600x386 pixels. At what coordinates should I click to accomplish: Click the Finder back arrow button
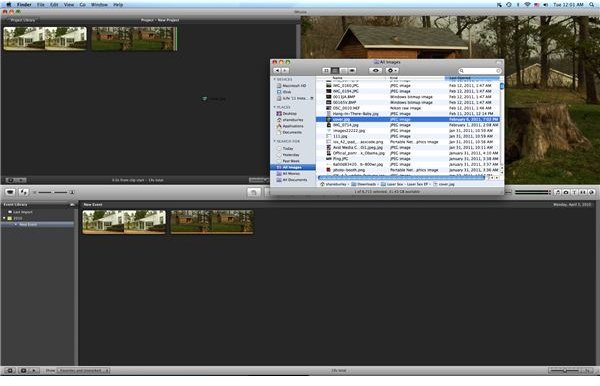[277, 70]
